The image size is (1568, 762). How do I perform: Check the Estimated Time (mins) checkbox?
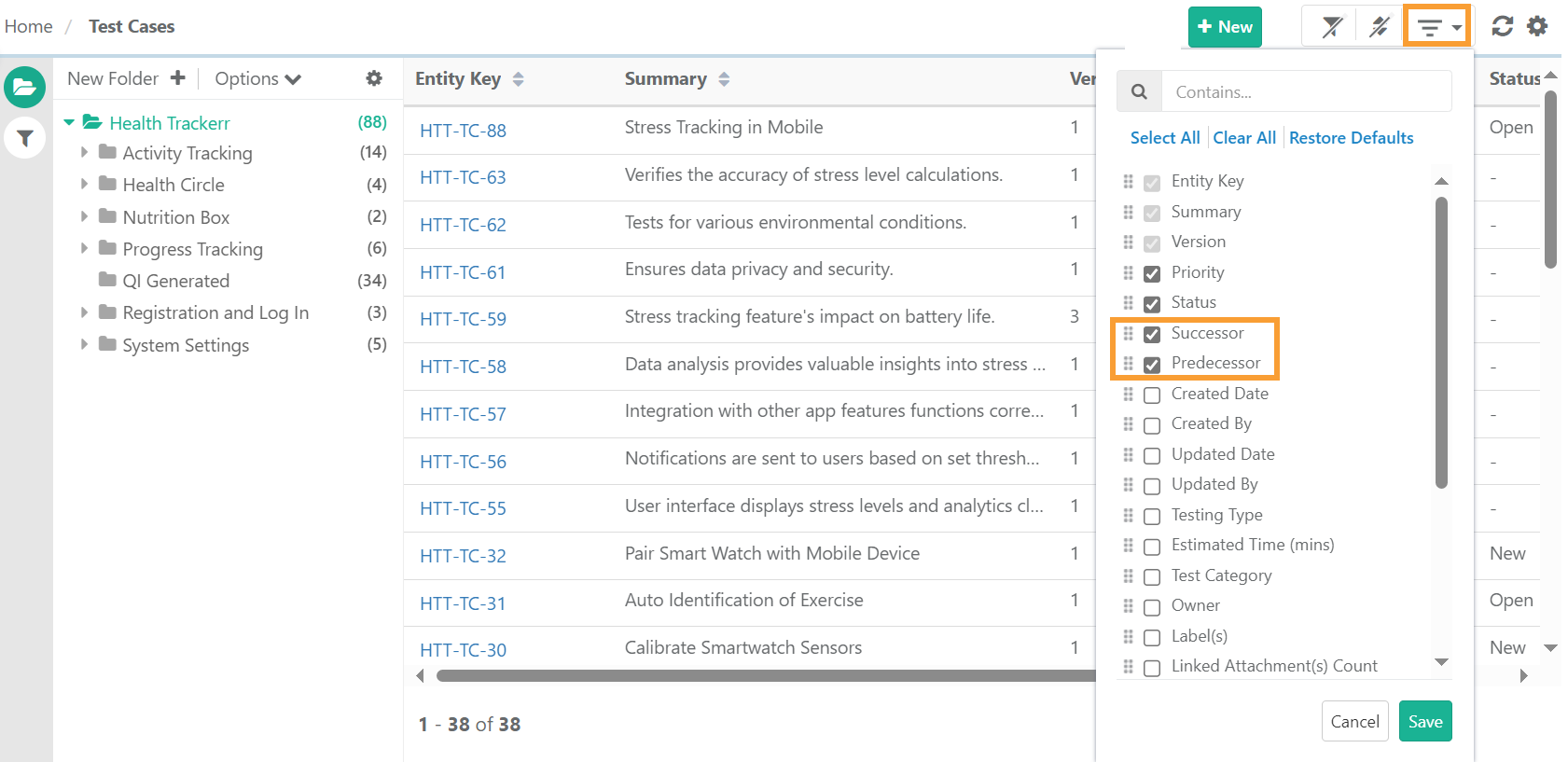click(1152, 547)
